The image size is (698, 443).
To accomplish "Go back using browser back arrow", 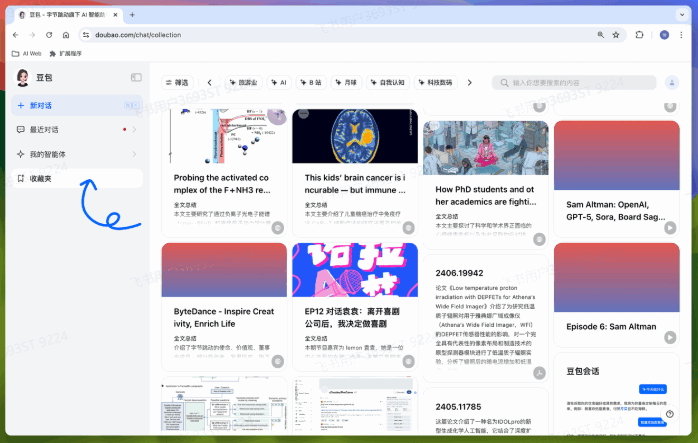I will (16, 35).
